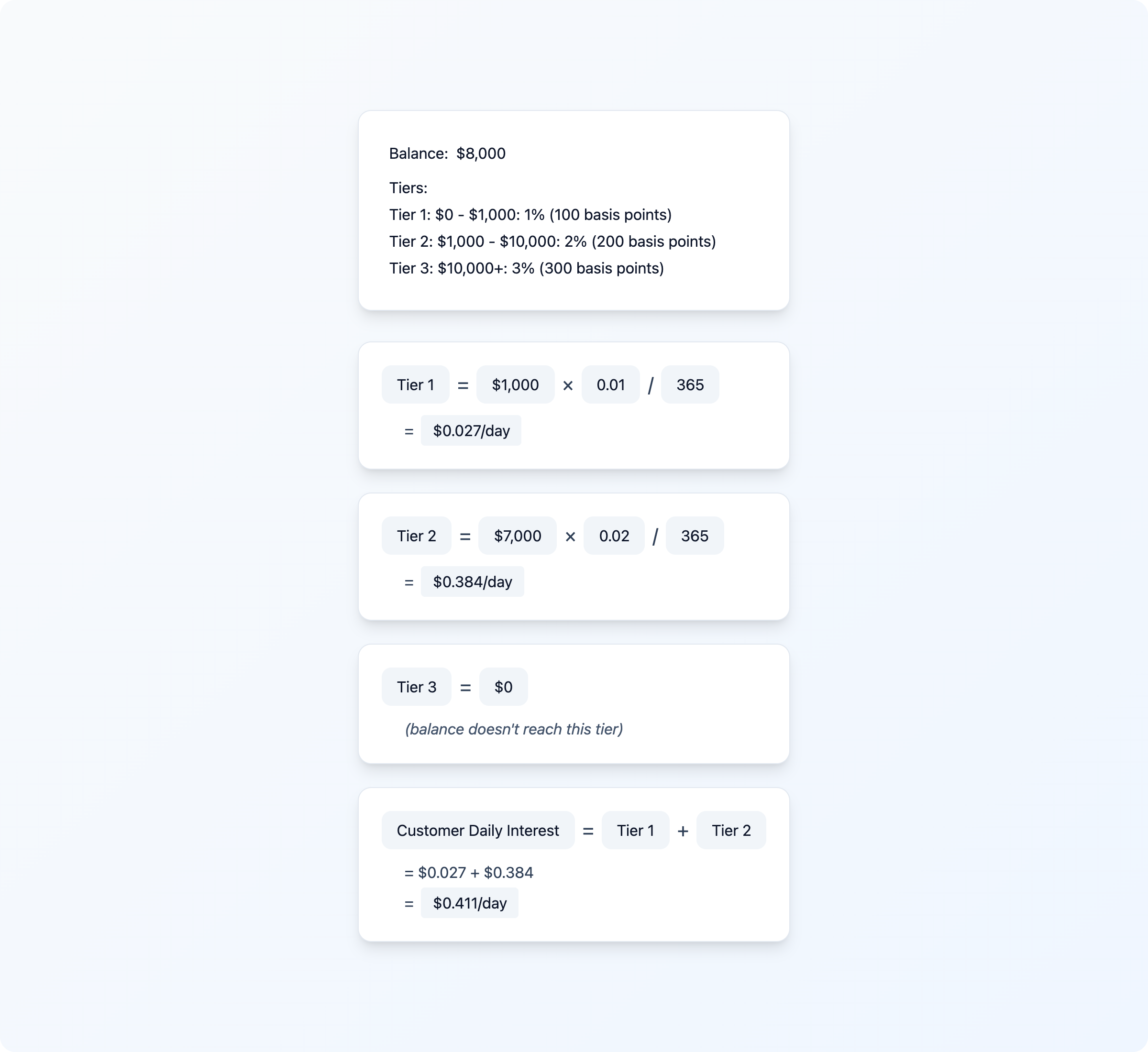Image resolution: width=1148 pixels, height=1052 pixels.
Task: Click the 365 chip in Tier 2 formula
Action: (x=694, y=536)
